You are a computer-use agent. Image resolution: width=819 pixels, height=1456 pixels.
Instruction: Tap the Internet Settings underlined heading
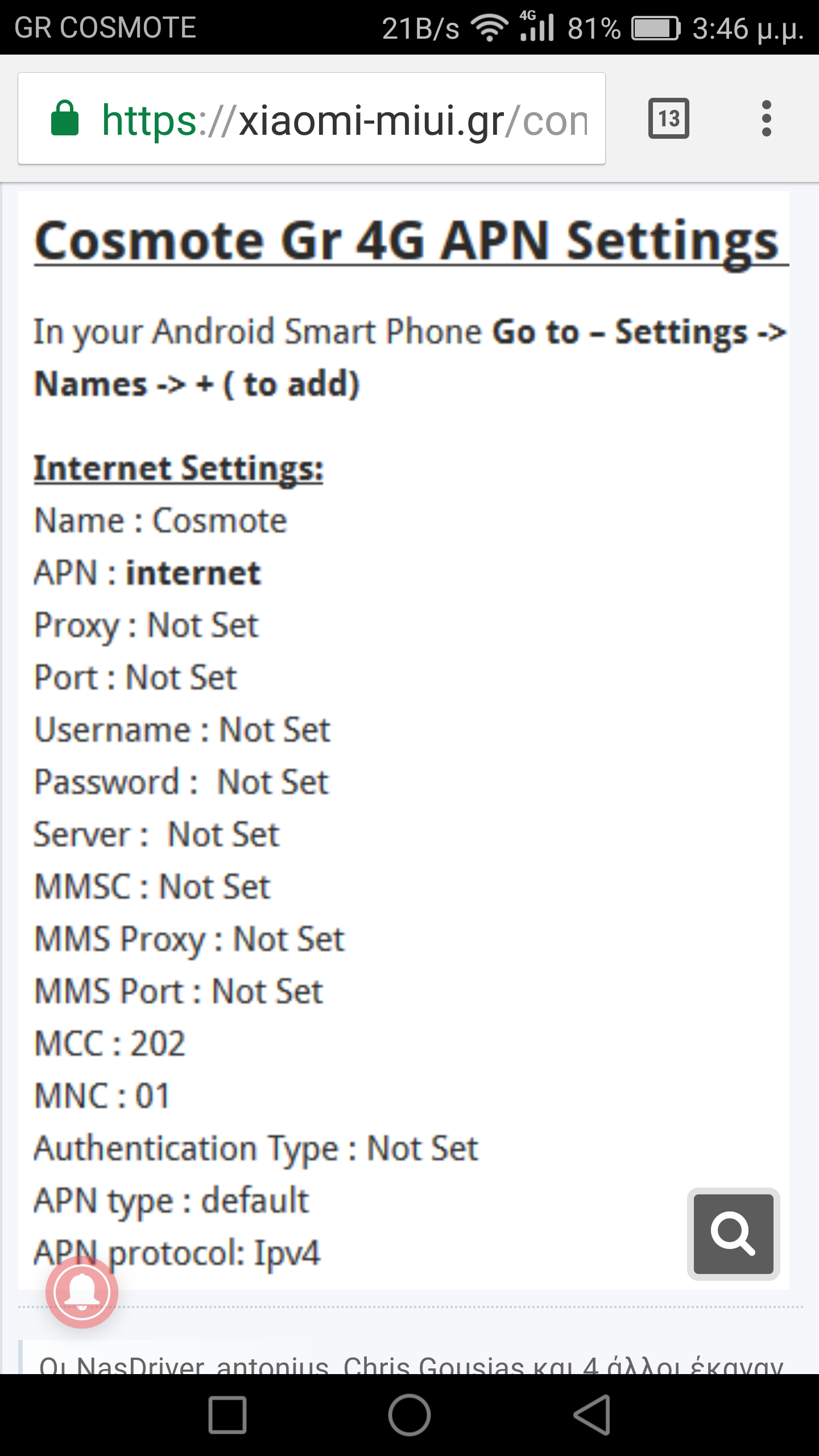[179, 469]
